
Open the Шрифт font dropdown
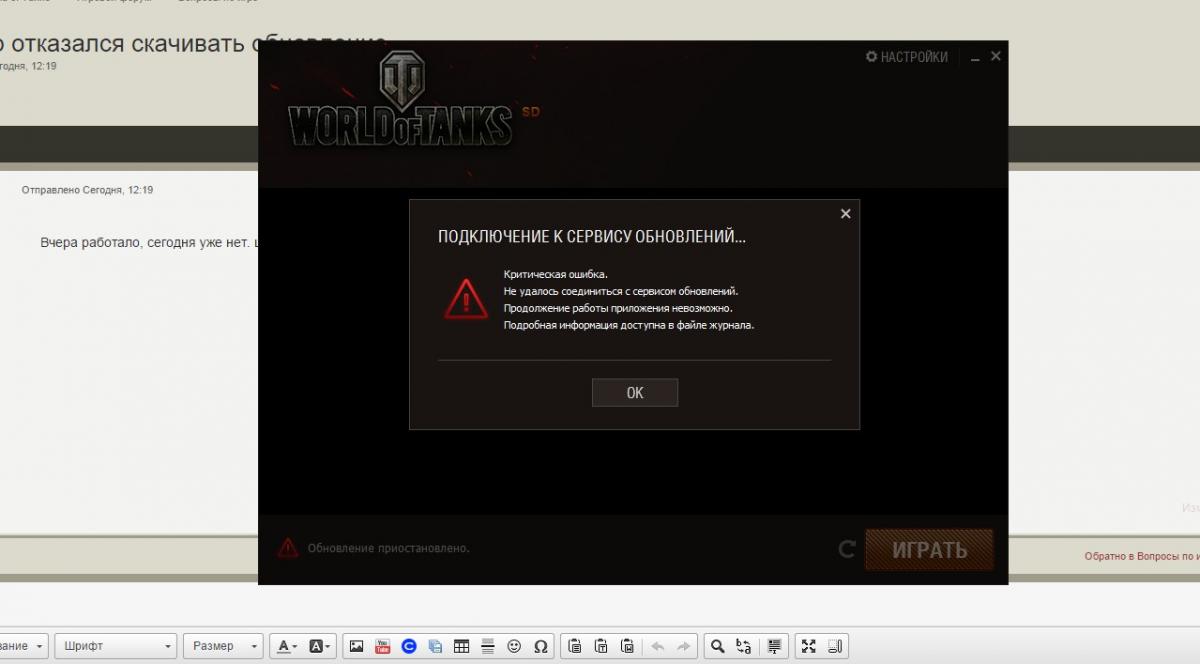[115, 646]
